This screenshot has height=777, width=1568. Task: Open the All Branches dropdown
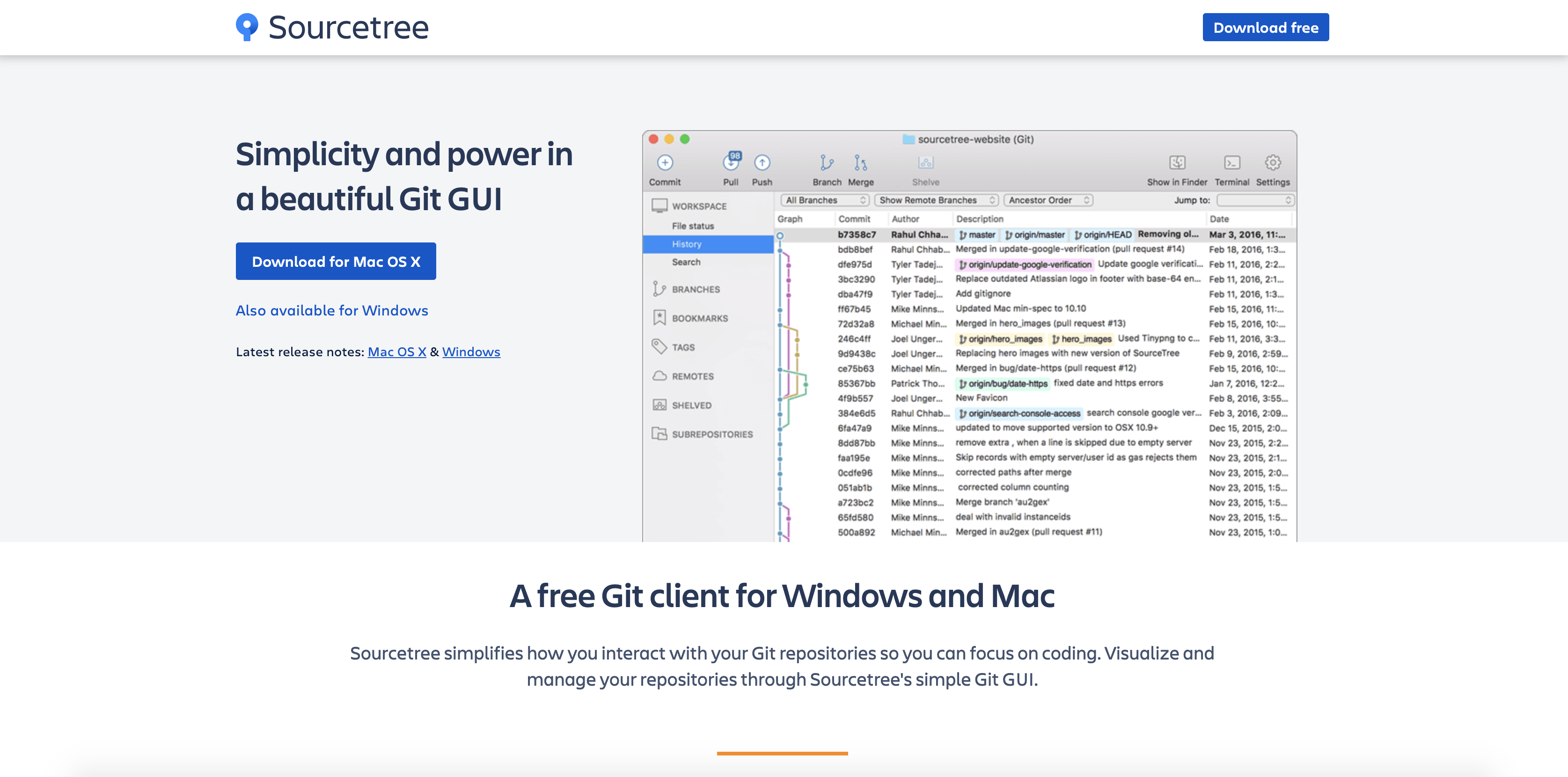(x=825, y=200)
